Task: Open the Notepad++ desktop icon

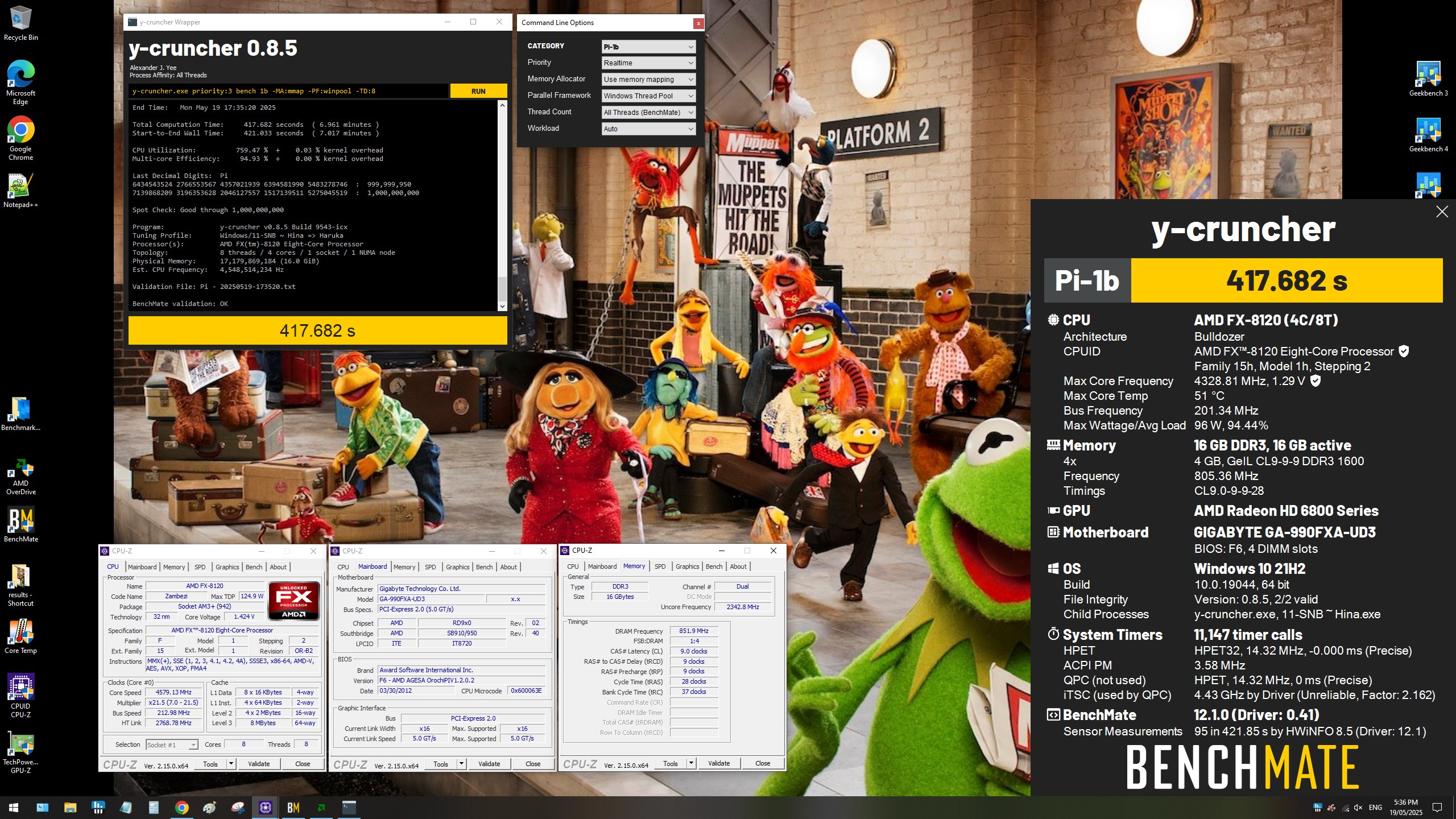Action: [x=20, y=190]
